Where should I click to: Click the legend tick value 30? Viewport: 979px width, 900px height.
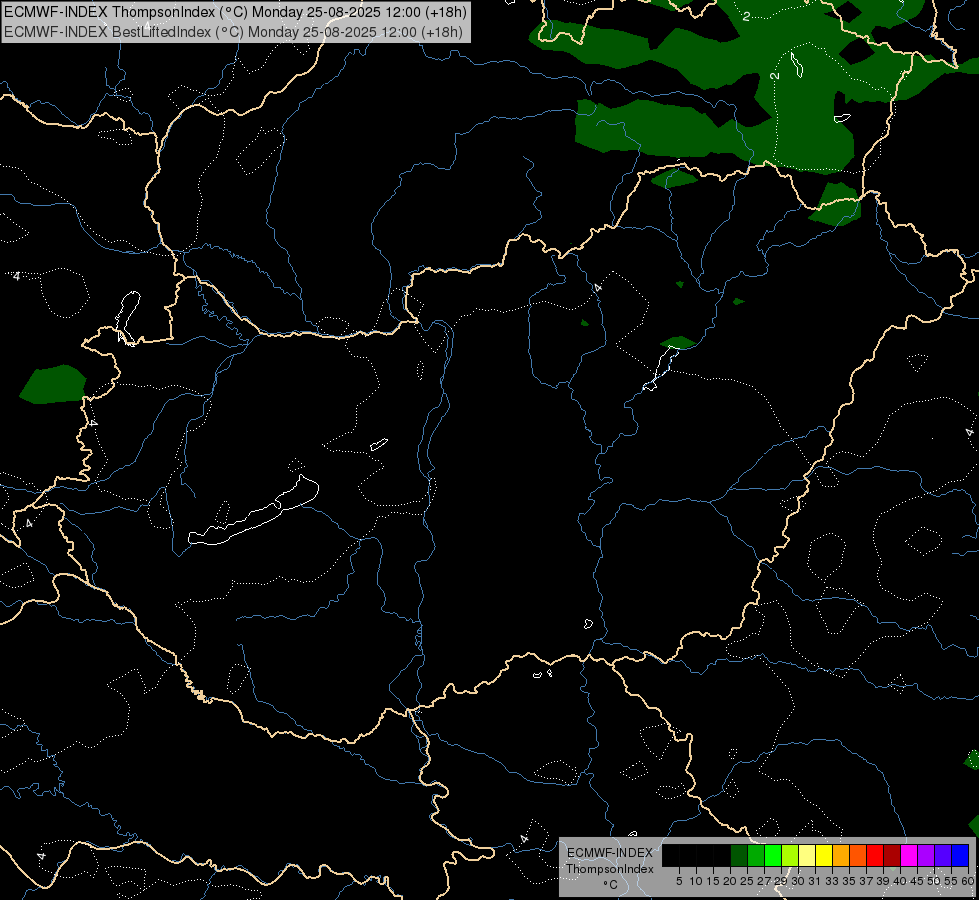[798, 881]
